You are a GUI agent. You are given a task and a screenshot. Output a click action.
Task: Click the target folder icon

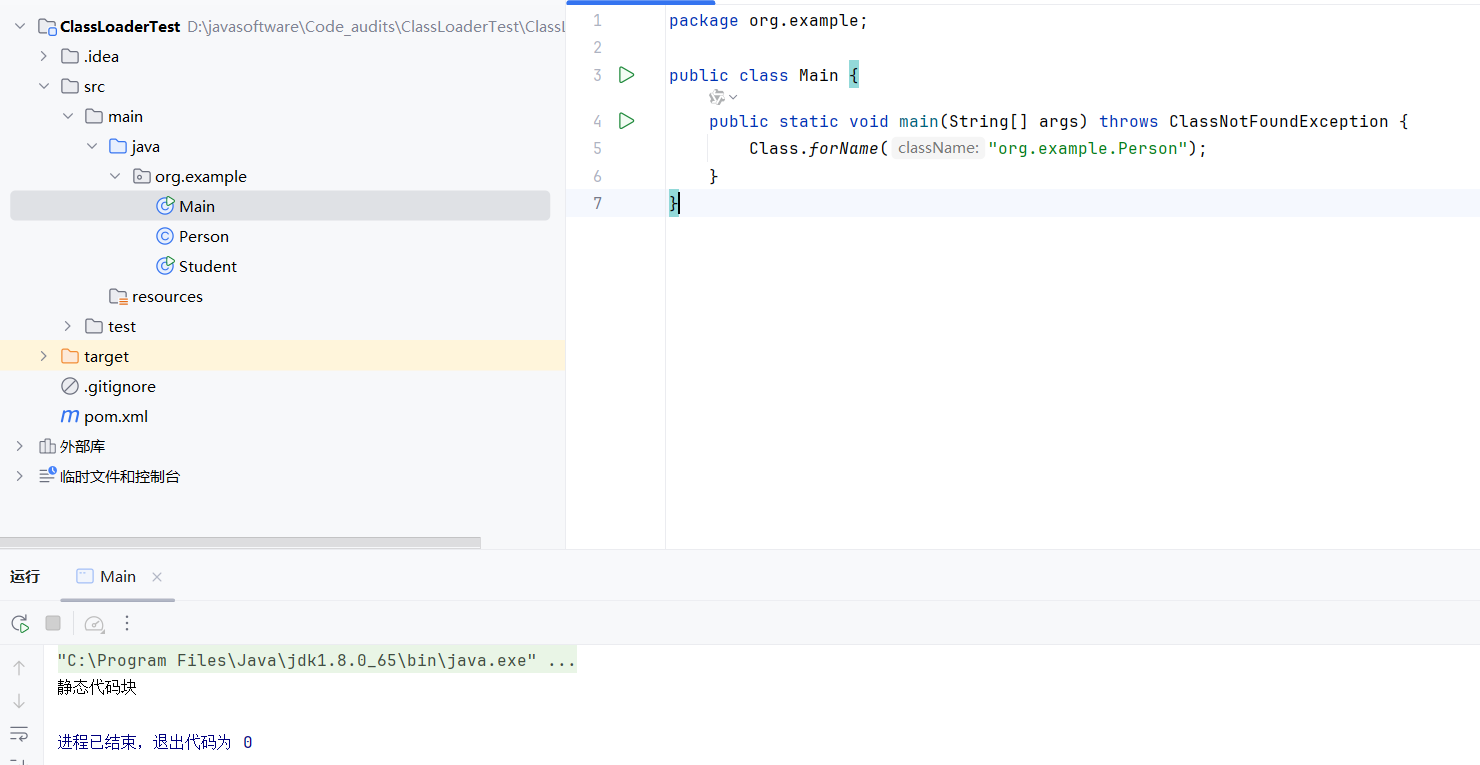pos(69,356)
